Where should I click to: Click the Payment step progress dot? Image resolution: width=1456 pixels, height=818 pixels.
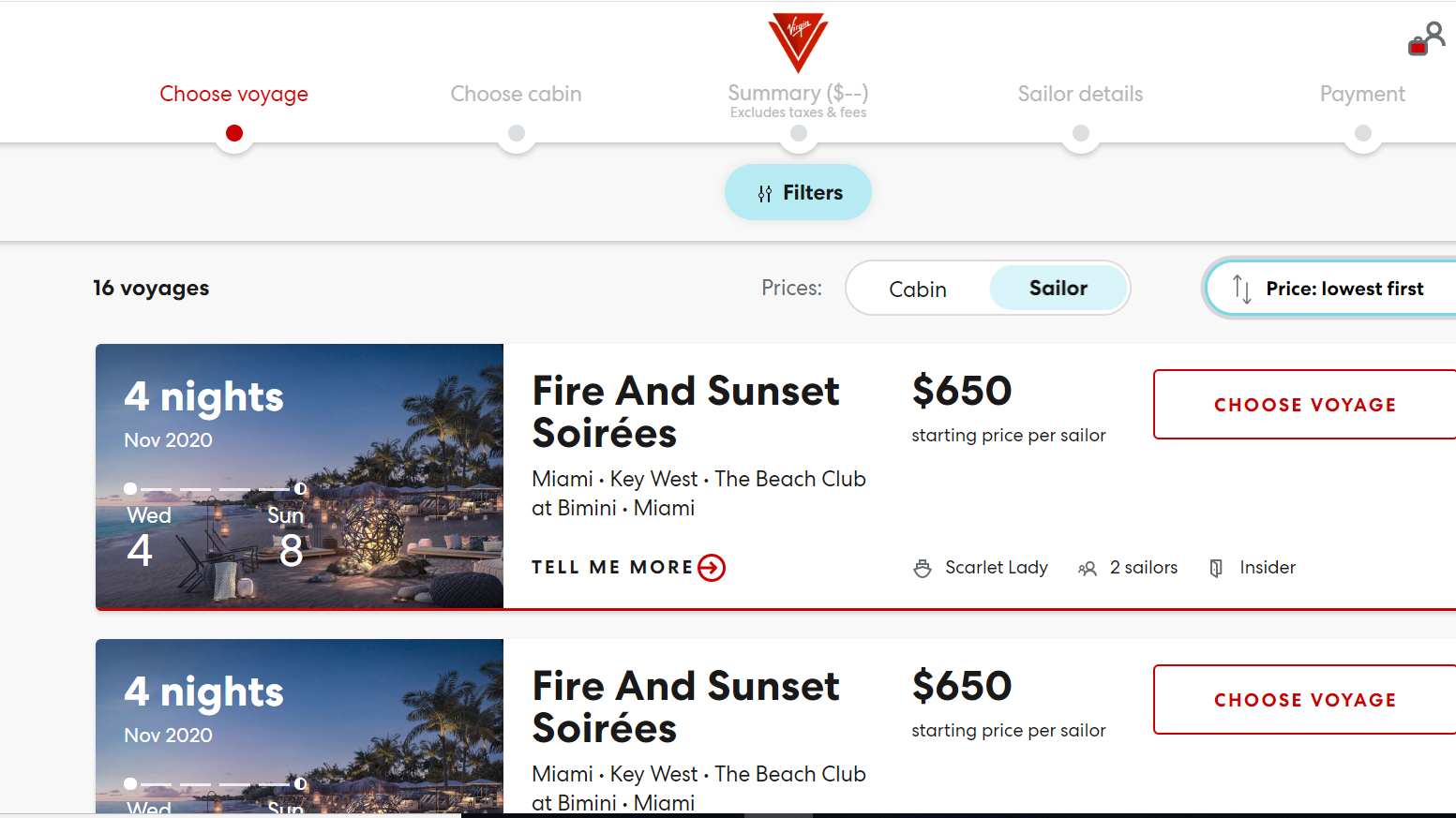tap(1362, 133)
